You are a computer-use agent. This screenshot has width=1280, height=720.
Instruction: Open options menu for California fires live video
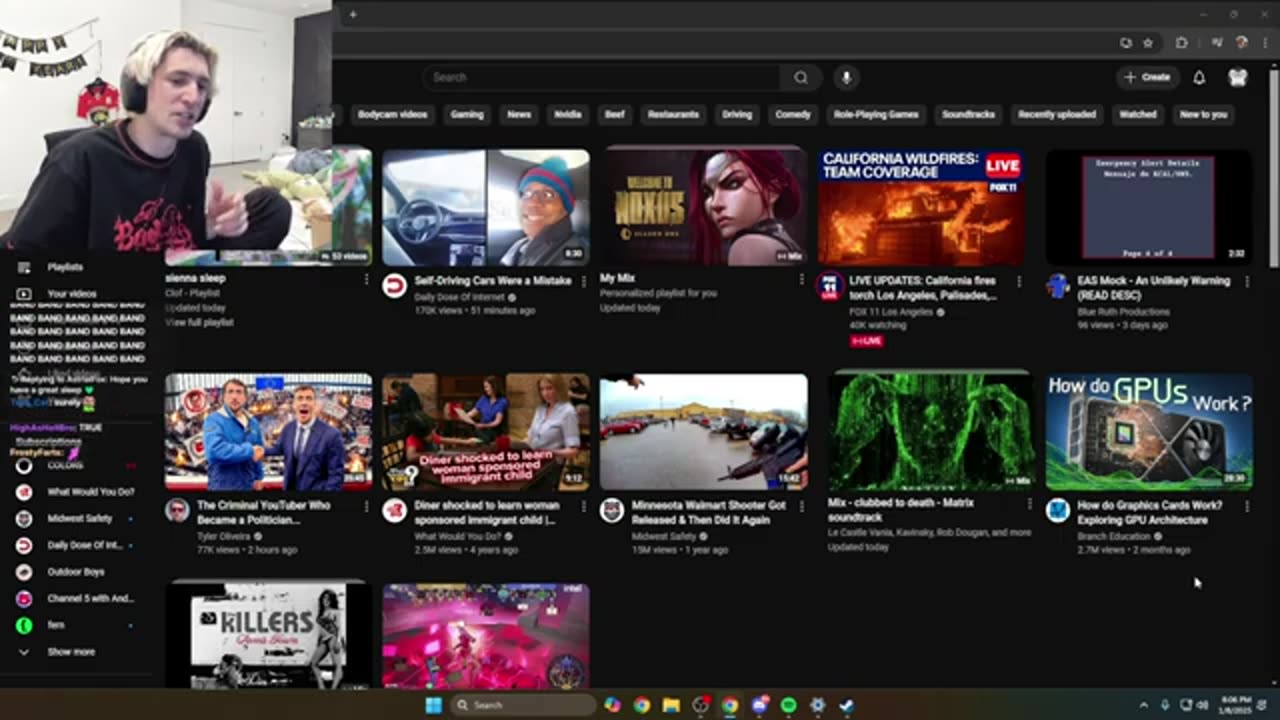1019,282
